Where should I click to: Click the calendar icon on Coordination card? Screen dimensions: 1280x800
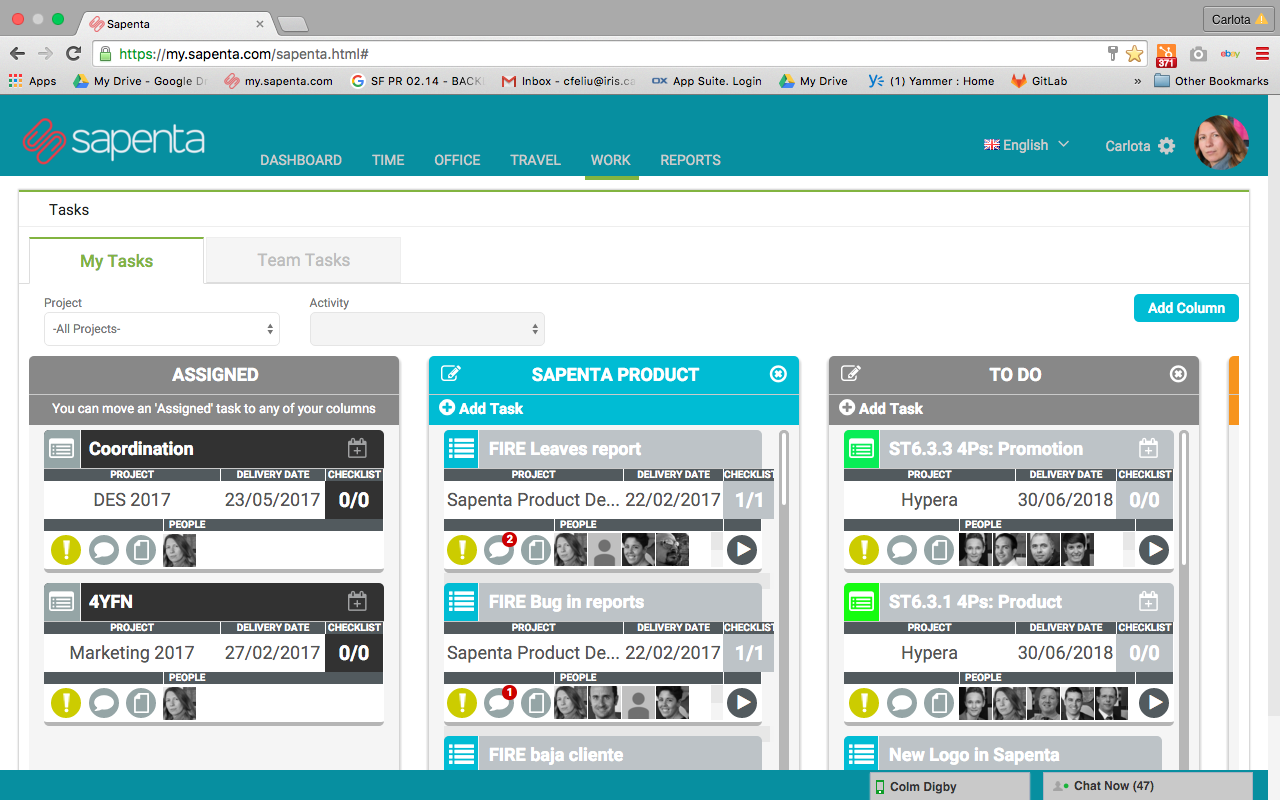[x=357, y=449]
